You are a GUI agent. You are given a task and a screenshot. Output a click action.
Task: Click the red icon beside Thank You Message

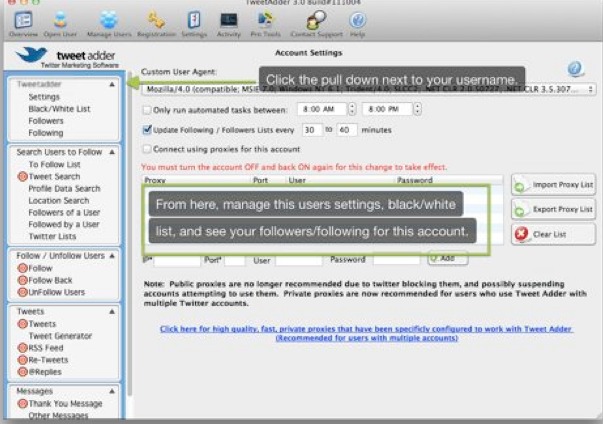[23, 403]
